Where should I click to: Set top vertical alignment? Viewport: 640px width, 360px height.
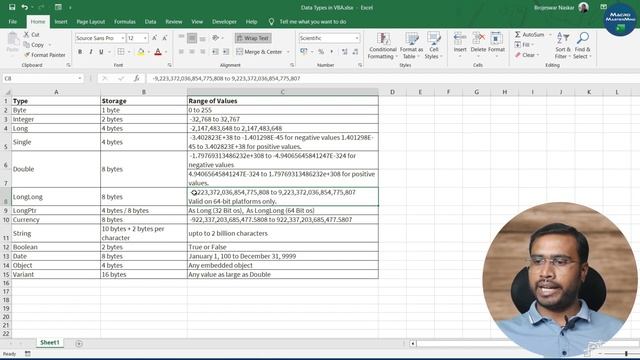tap(181, 38)
